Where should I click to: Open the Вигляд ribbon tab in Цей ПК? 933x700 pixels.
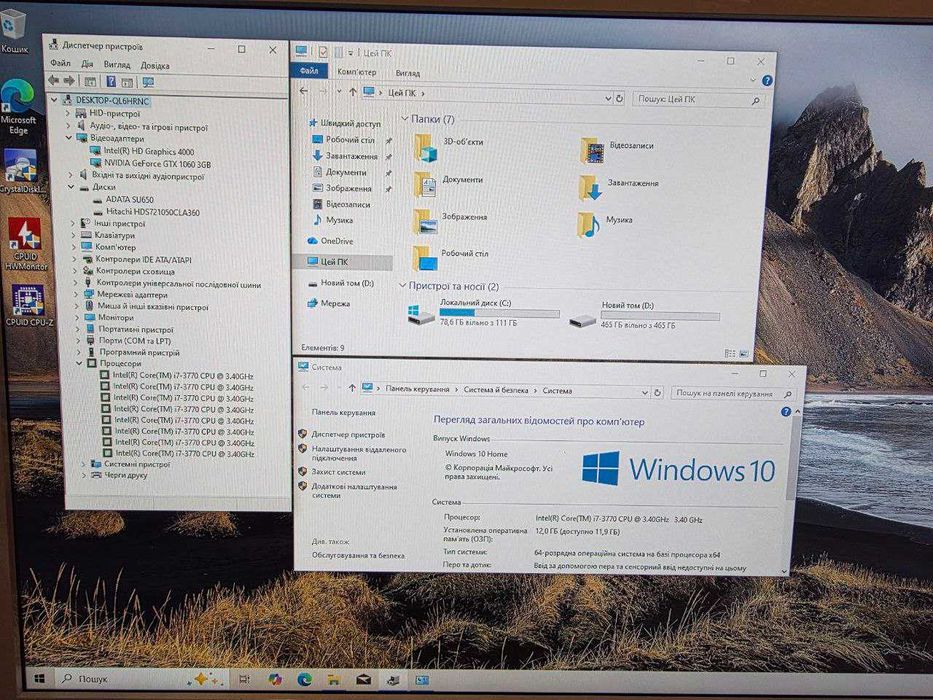pyautogui.click(x=408, y=73)
